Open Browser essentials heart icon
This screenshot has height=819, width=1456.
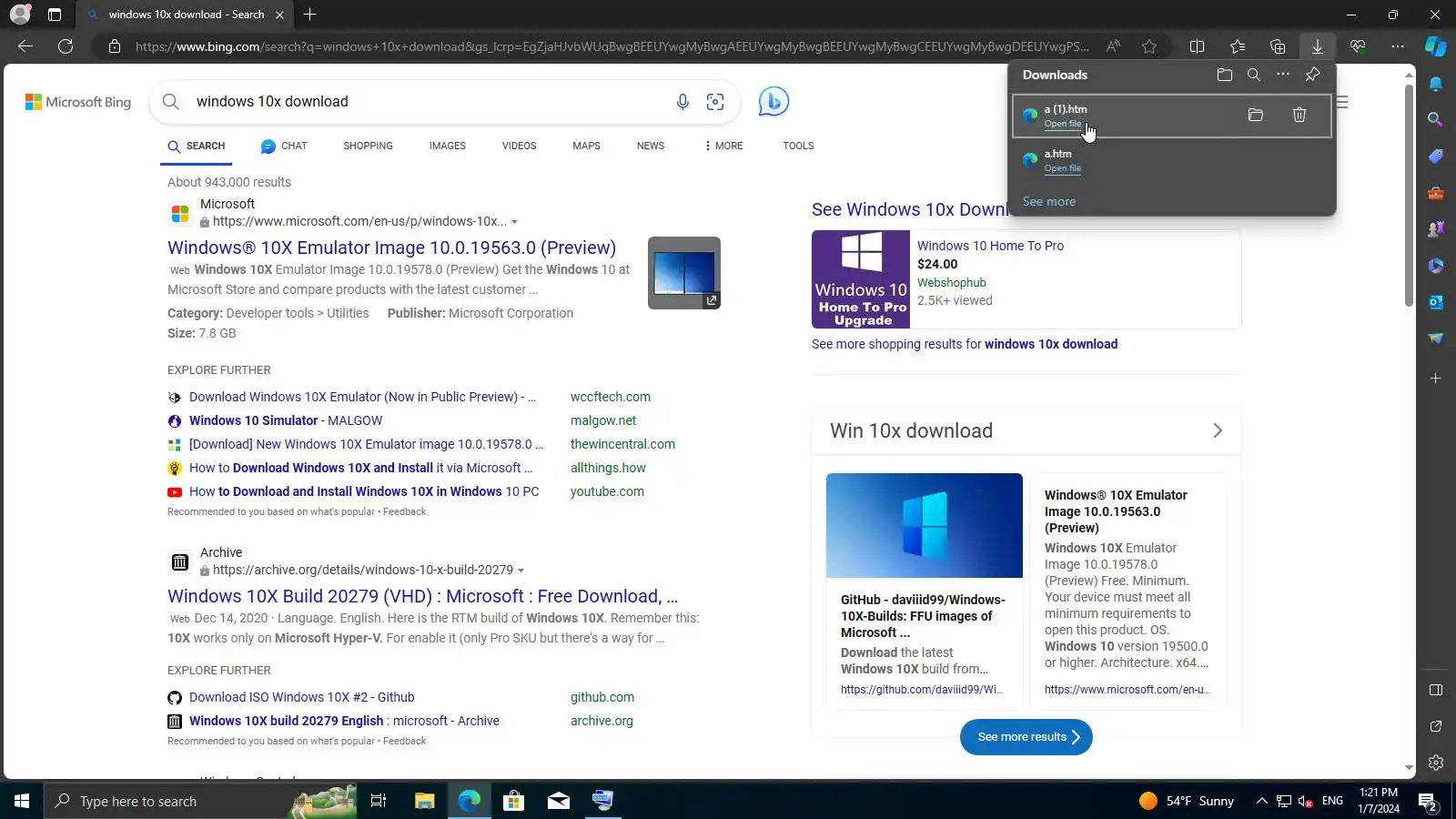(x=1358, y=46)
